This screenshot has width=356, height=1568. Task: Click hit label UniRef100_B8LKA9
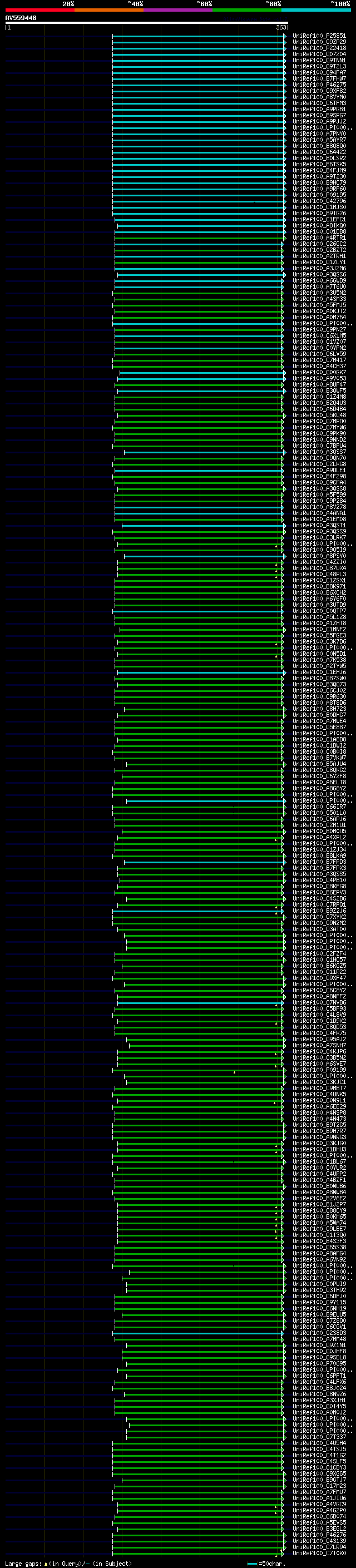319,855
